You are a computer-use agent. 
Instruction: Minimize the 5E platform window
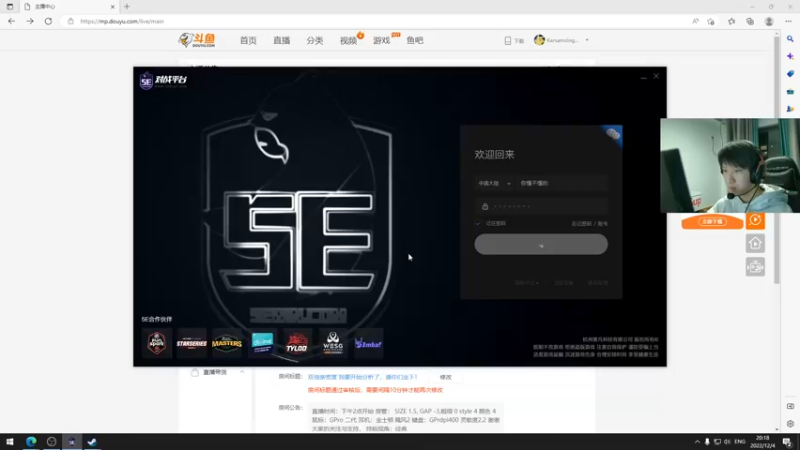[x=643, y=77]
